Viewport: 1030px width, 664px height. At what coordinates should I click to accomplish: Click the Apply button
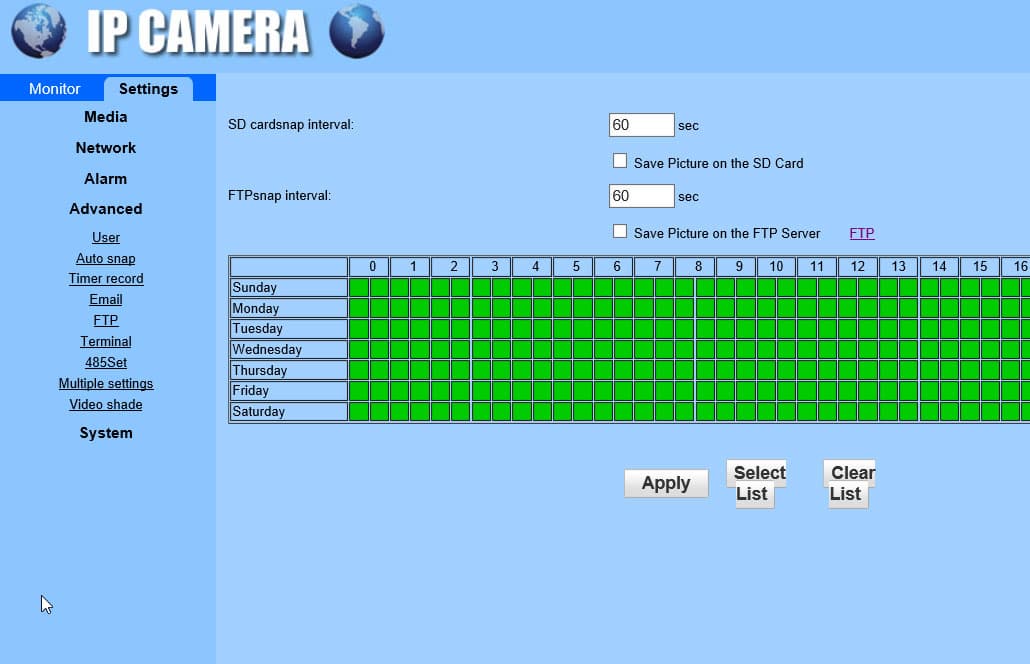[x=666, y=483]
